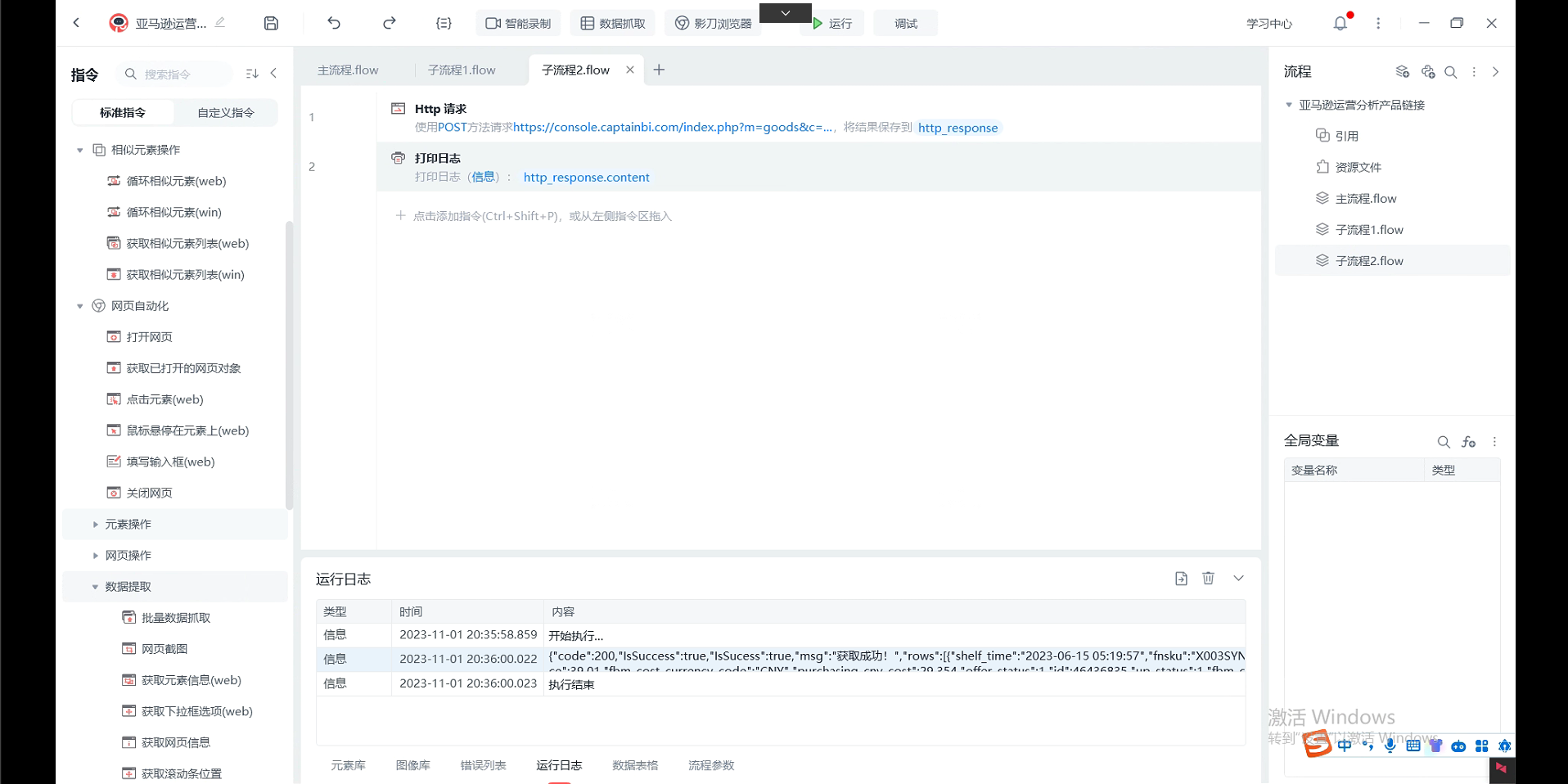The width and height of the screenshot is (1568, 784).
Task: Click 点击添加指令 add command prompt
Action: (534, 216)
